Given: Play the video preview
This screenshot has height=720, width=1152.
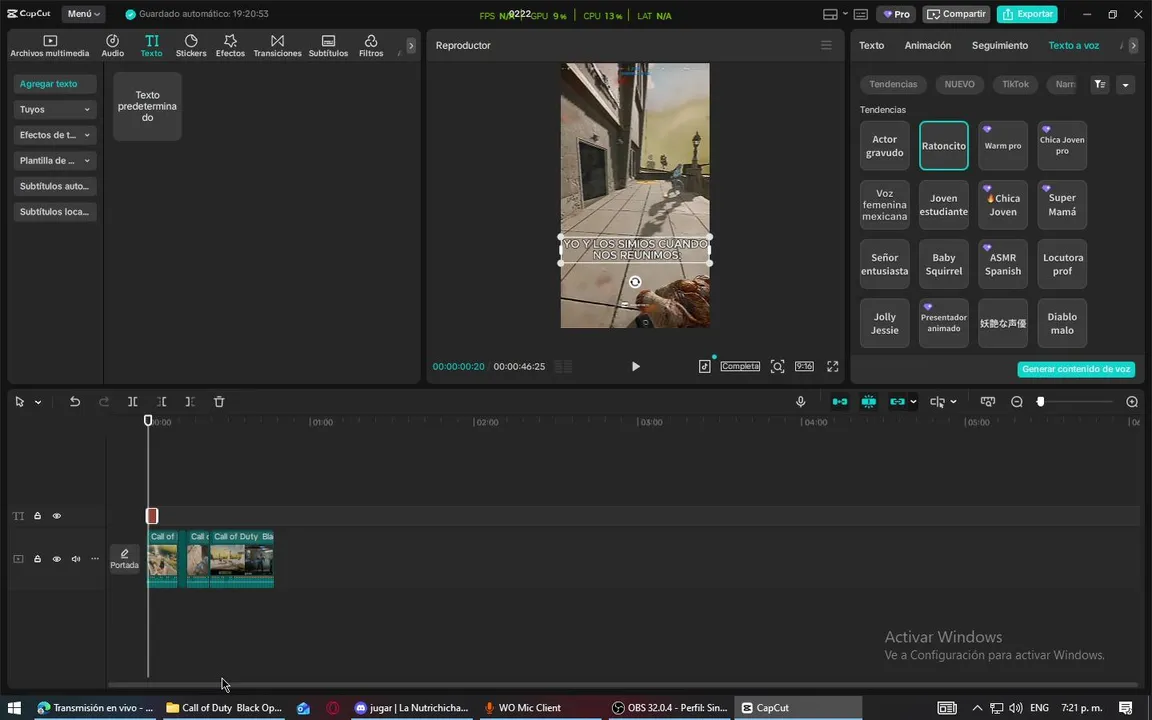Looking at the screenshot, I should click(x=636, y=367).
